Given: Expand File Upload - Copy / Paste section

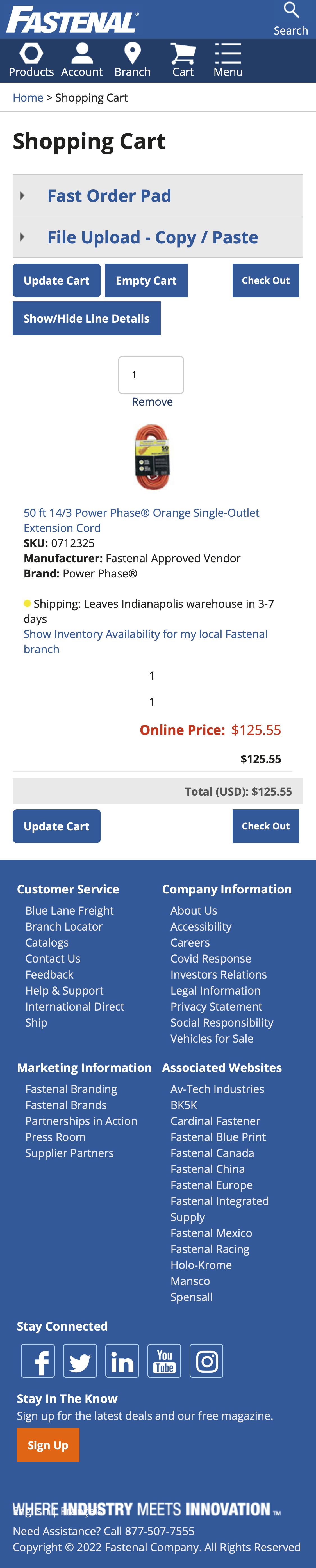Looking at the screenshot, I should [x=152, y=237].
